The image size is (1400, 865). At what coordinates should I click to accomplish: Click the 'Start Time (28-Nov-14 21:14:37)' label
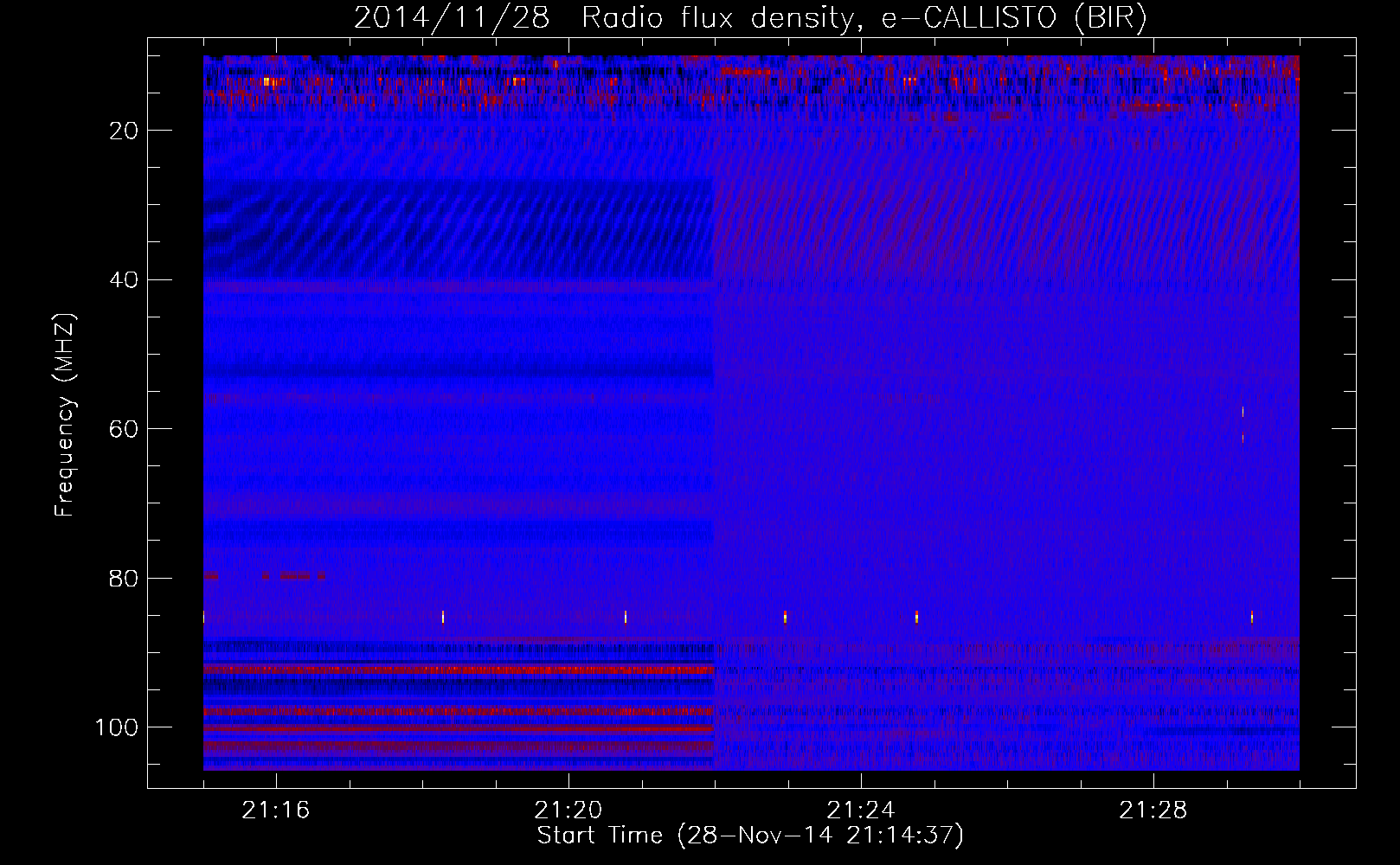[x=750, y=836]
